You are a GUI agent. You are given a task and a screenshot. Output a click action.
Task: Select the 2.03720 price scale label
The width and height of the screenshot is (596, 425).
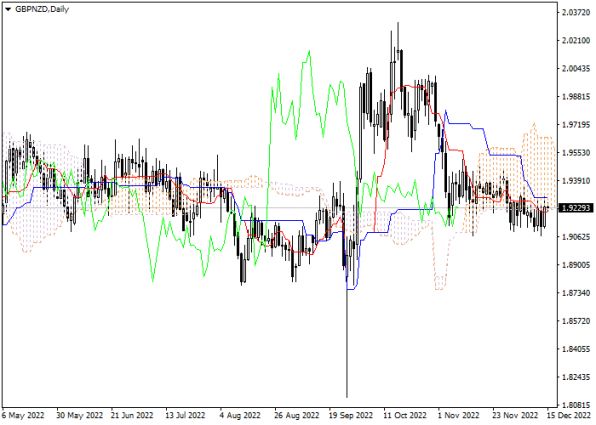pos(576,12)
